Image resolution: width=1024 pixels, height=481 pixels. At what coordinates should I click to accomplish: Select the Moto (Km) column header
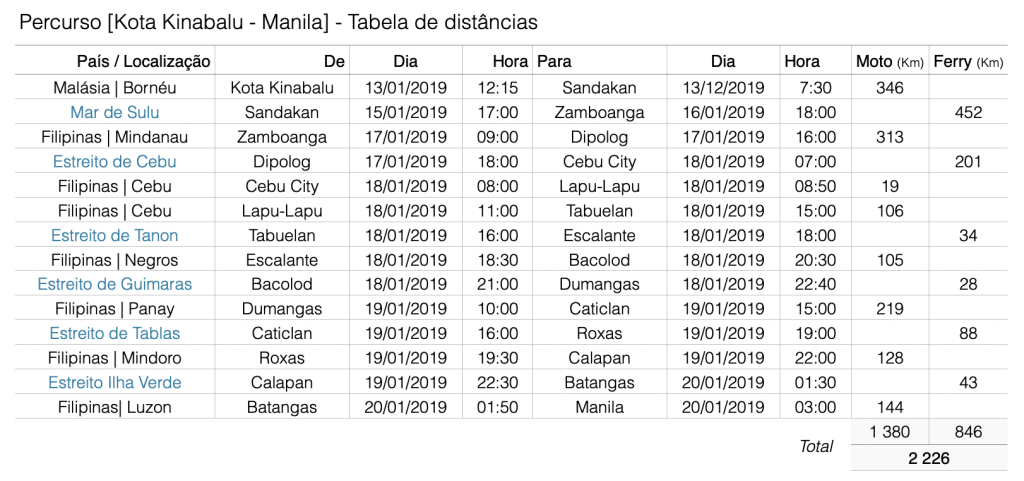[889, 61]
